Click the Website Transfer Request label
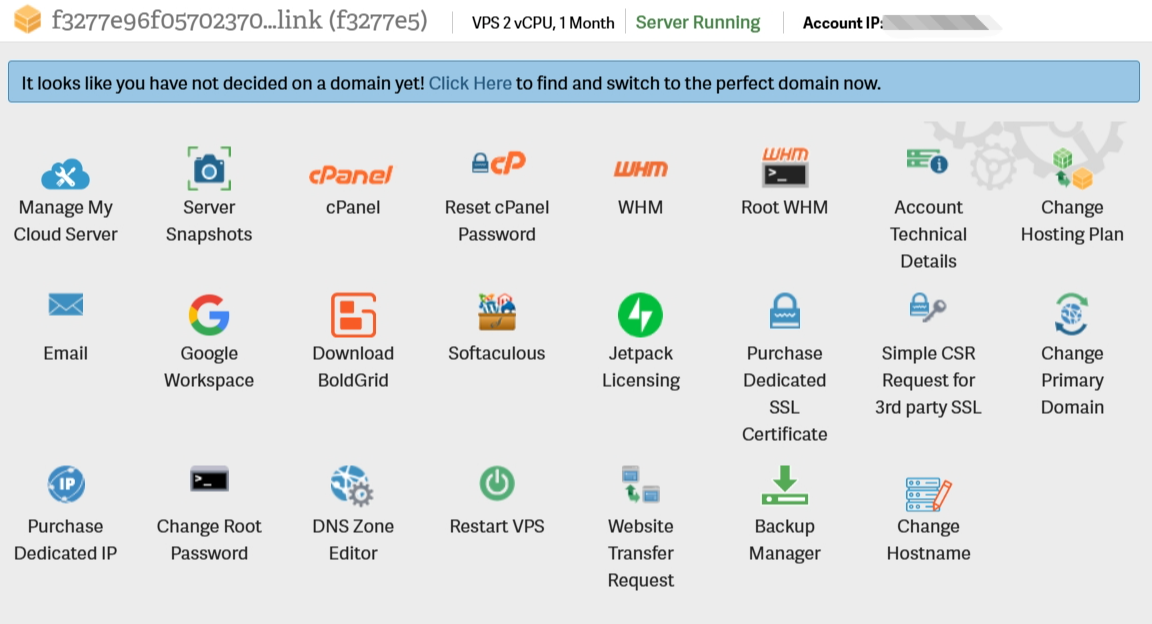This screenshot has height=624, width=1152. (x=641, y=553)
